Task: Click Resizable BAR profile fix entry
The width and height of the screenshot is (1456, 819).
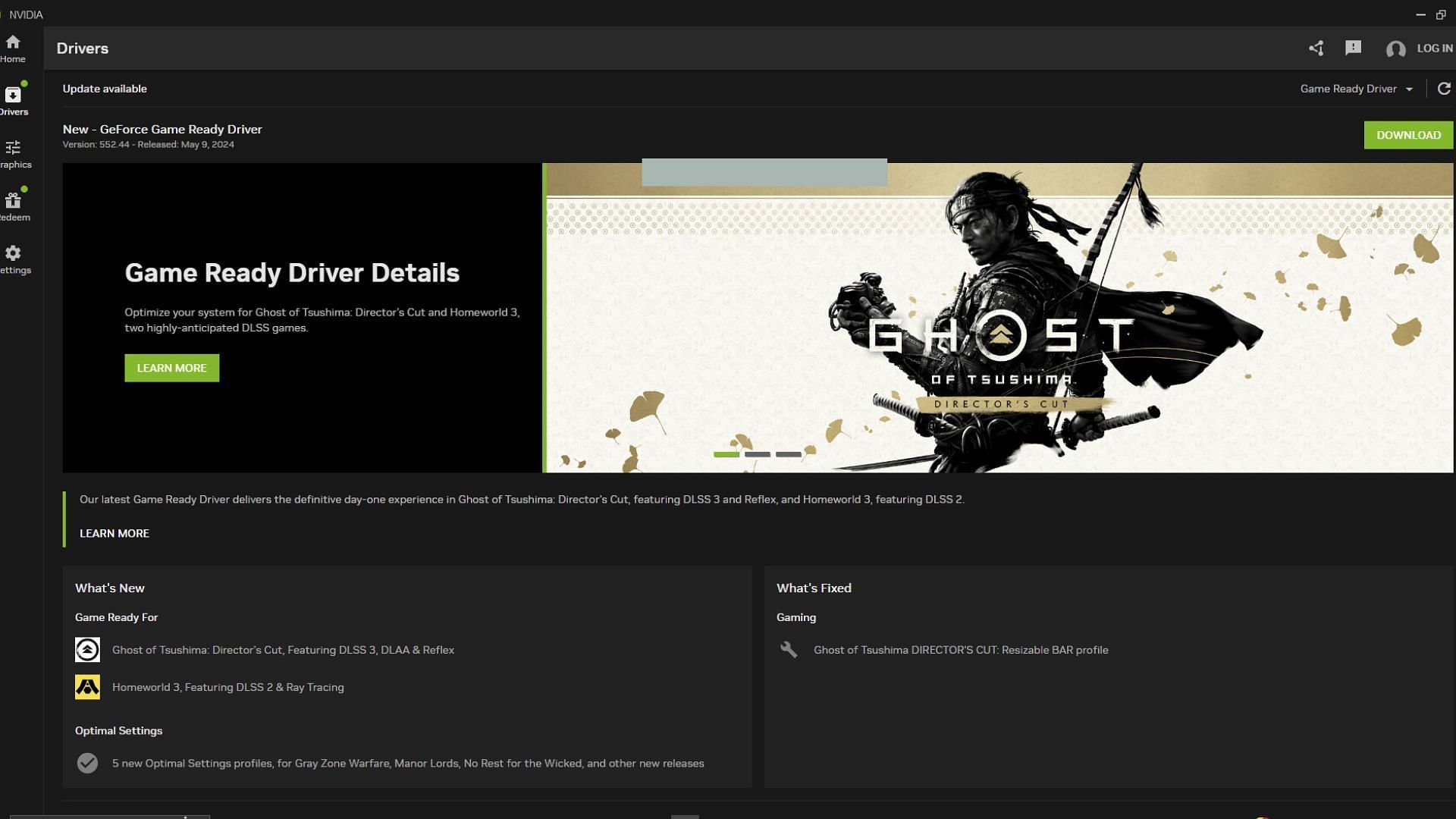Action: [961, 650]
